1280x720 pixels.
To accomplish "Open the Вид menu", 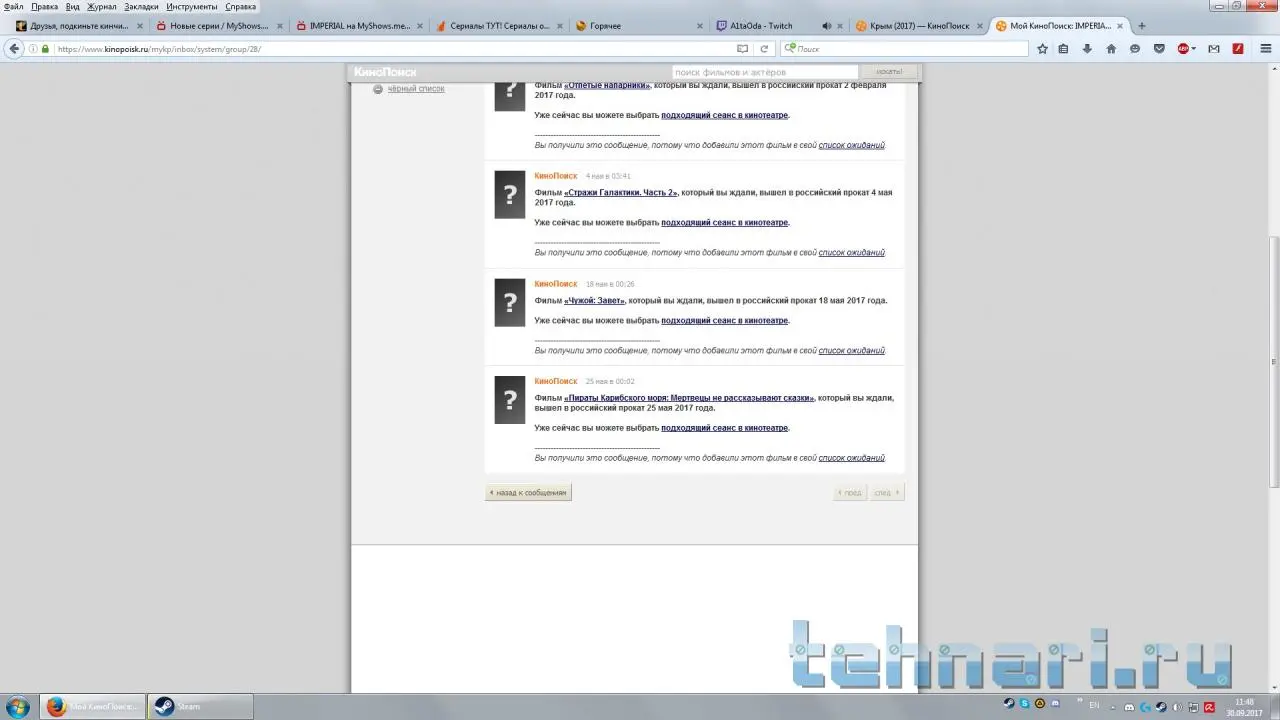I will pyautogui.click(x=73, y=6).
